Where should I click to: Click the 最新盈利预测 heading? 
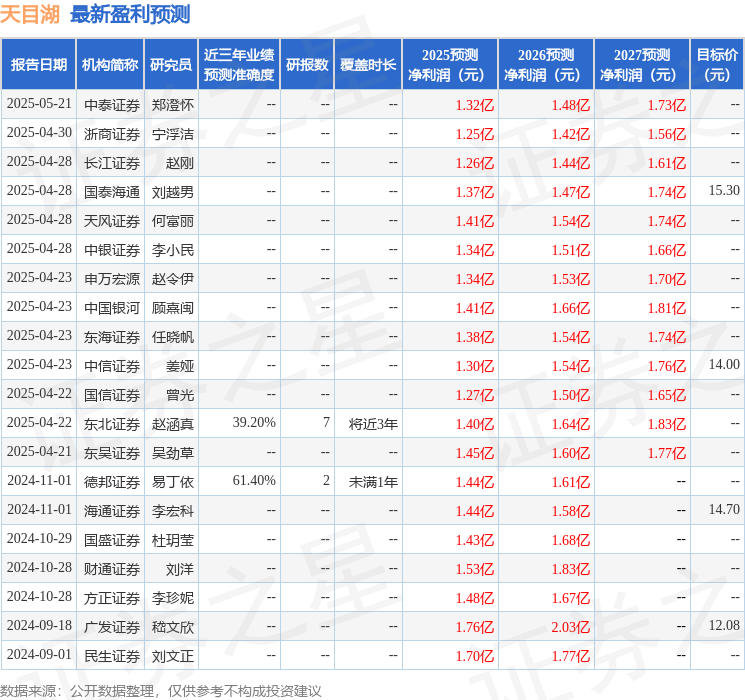coord(130,15)
